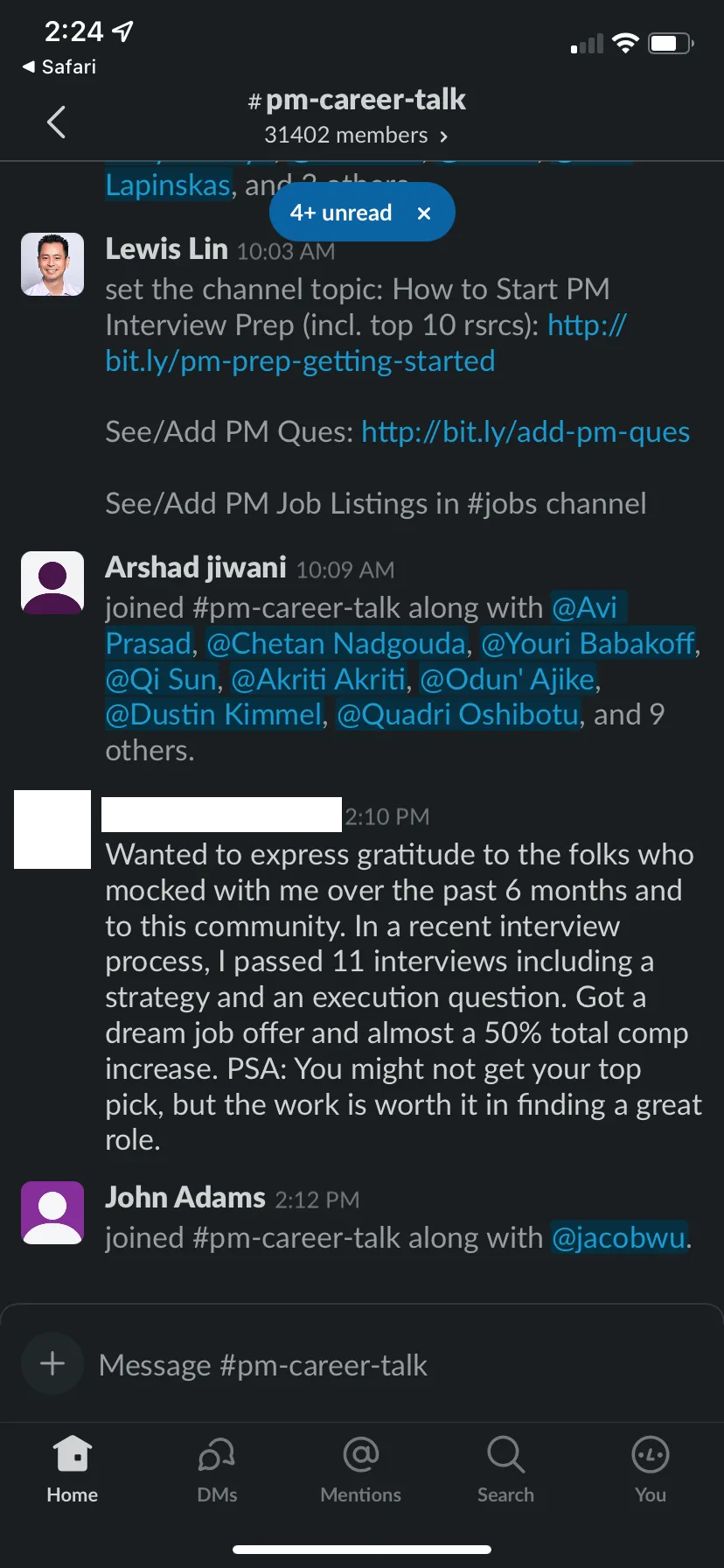Open the bit.ly/add-pm-ques link

point(526,432)
